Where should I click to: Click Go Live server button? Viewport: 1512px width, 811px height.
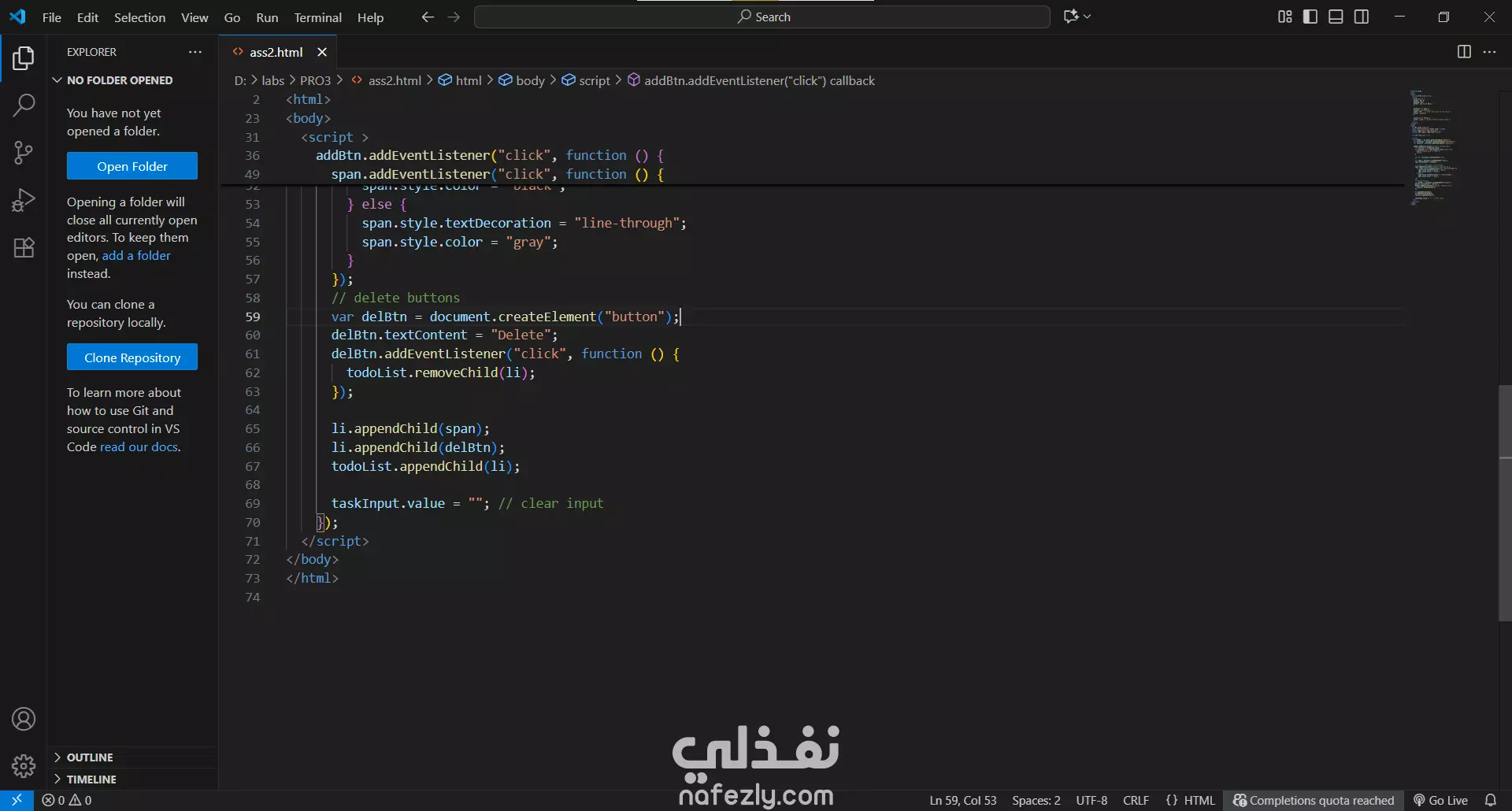(1440, 800)
